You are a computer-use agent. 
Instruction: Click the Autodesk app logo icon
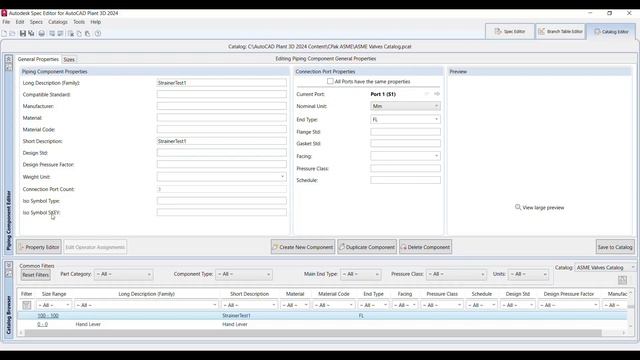[x=4, y=13]
